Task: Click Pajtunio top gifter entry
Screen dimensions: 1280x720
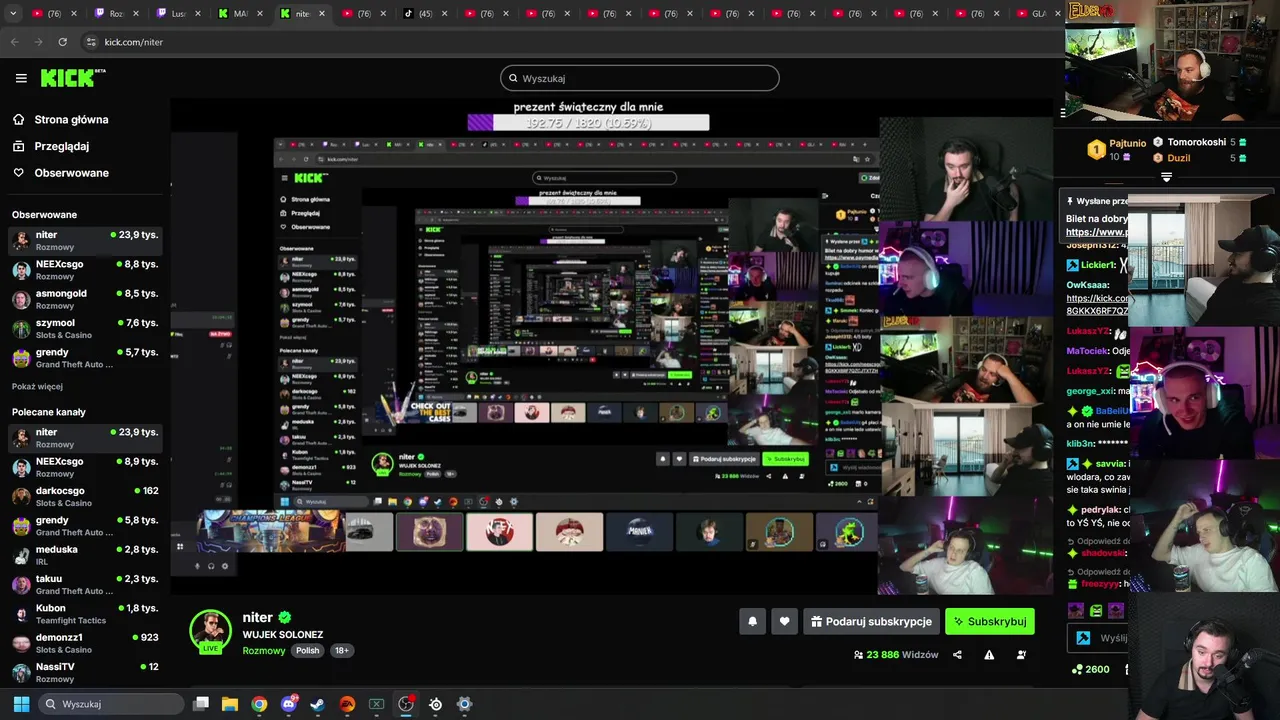Action: click(1116, 149)
